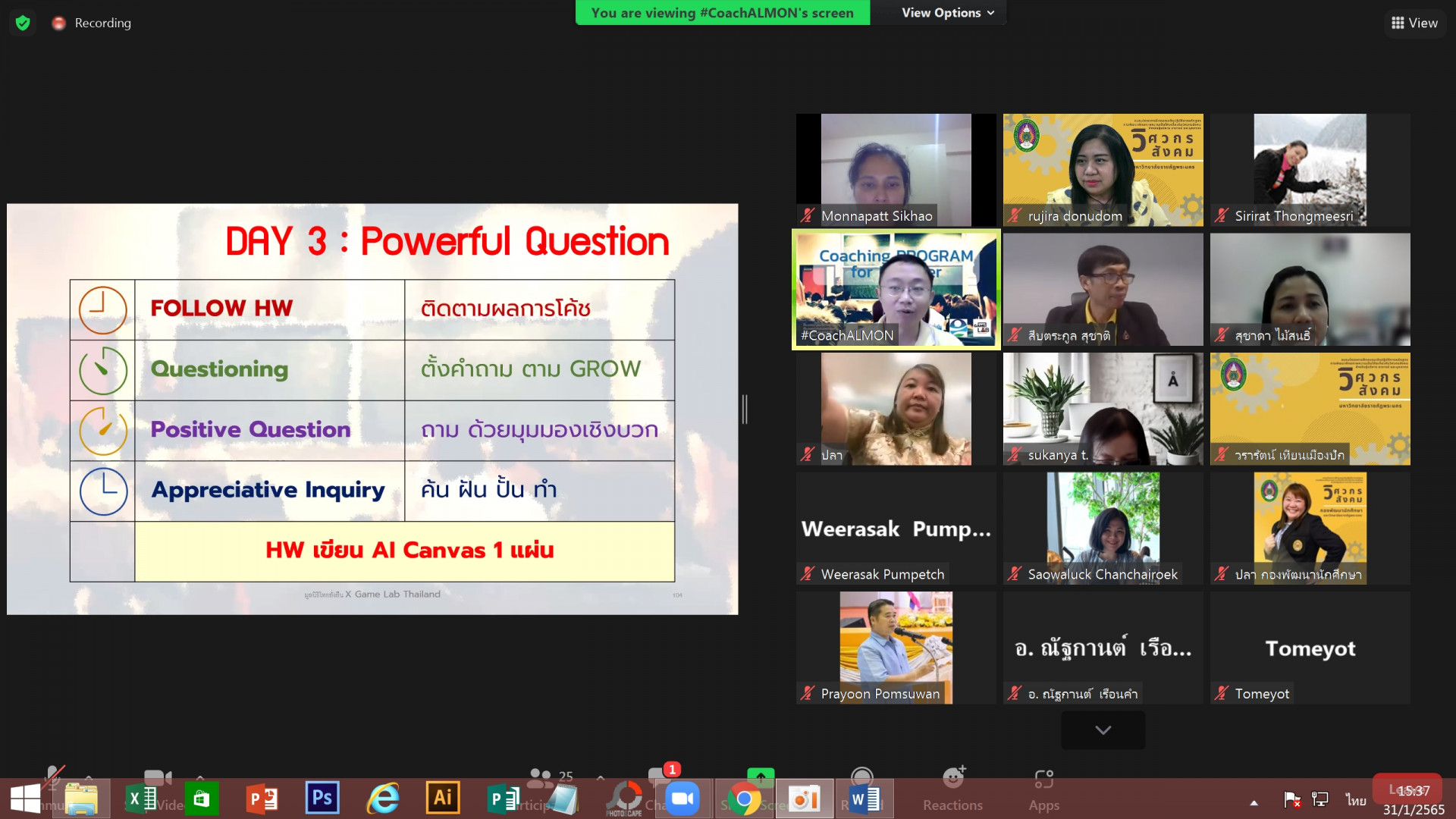Select Prayoon Pomsuwan's video tile
Image resolution: width=1456 pixels, height=819 pixels.
tap(896, 648)
